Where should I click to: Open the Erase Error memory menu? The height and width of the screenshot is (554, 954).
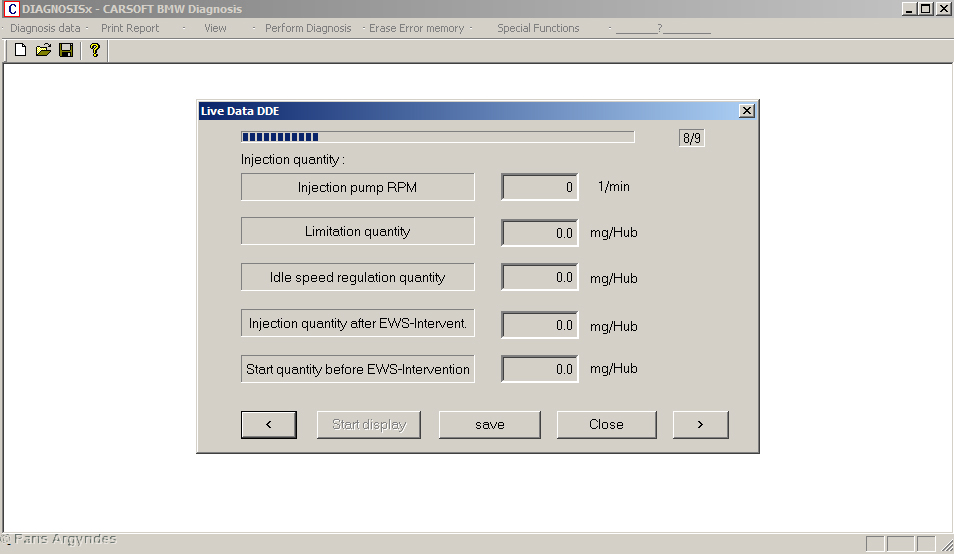(x=416, y=28)
